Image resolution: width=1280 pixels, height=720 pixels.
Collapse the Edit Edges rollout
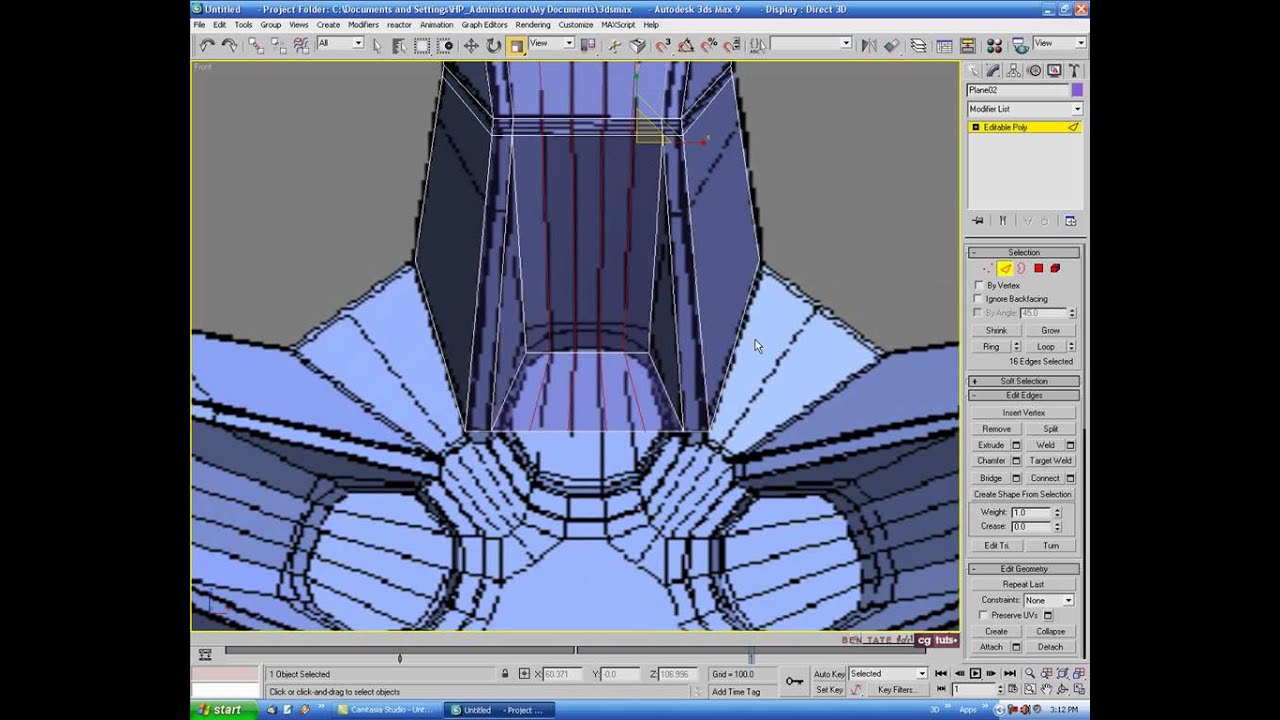(1023, 395)
